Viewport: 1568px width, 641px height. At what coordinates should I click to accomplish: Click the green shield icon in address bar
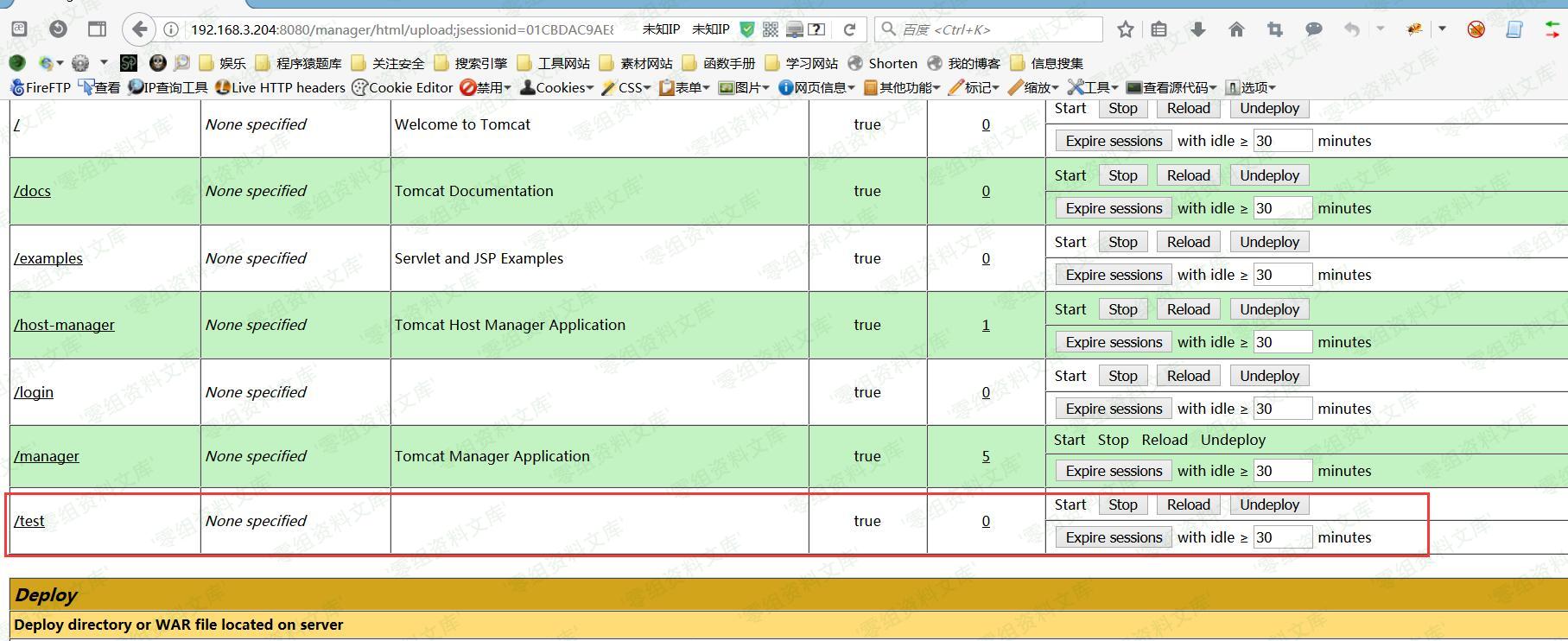click(747, 29)
